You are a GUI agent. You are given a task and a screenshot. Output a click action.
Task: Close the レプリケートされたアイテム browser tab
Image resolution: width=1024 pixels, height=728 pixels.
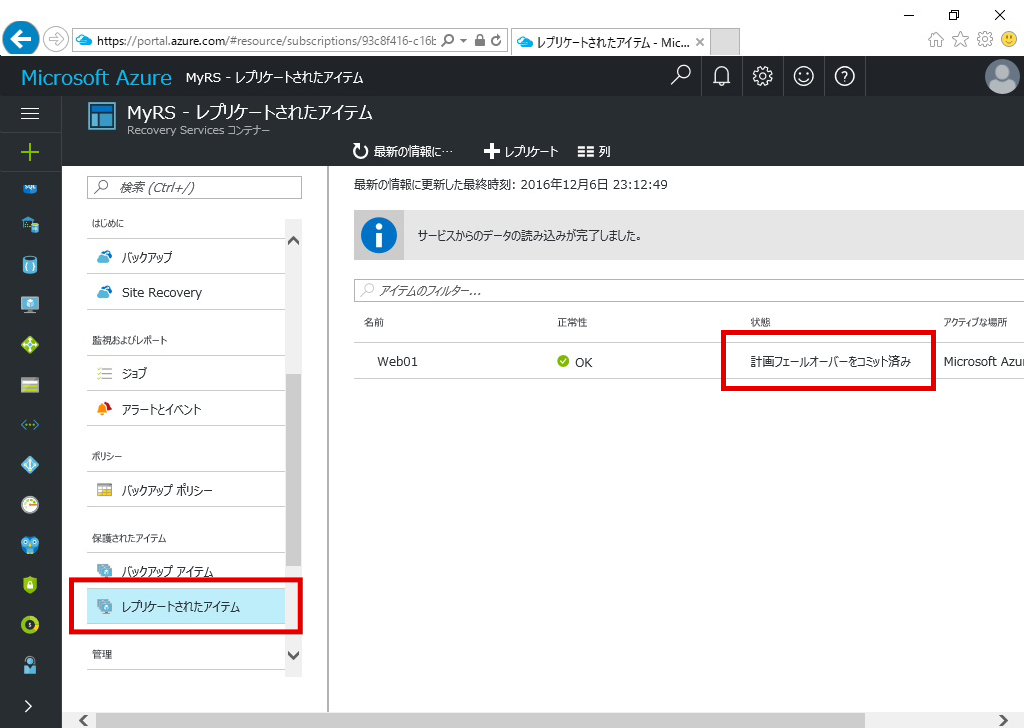699,42
